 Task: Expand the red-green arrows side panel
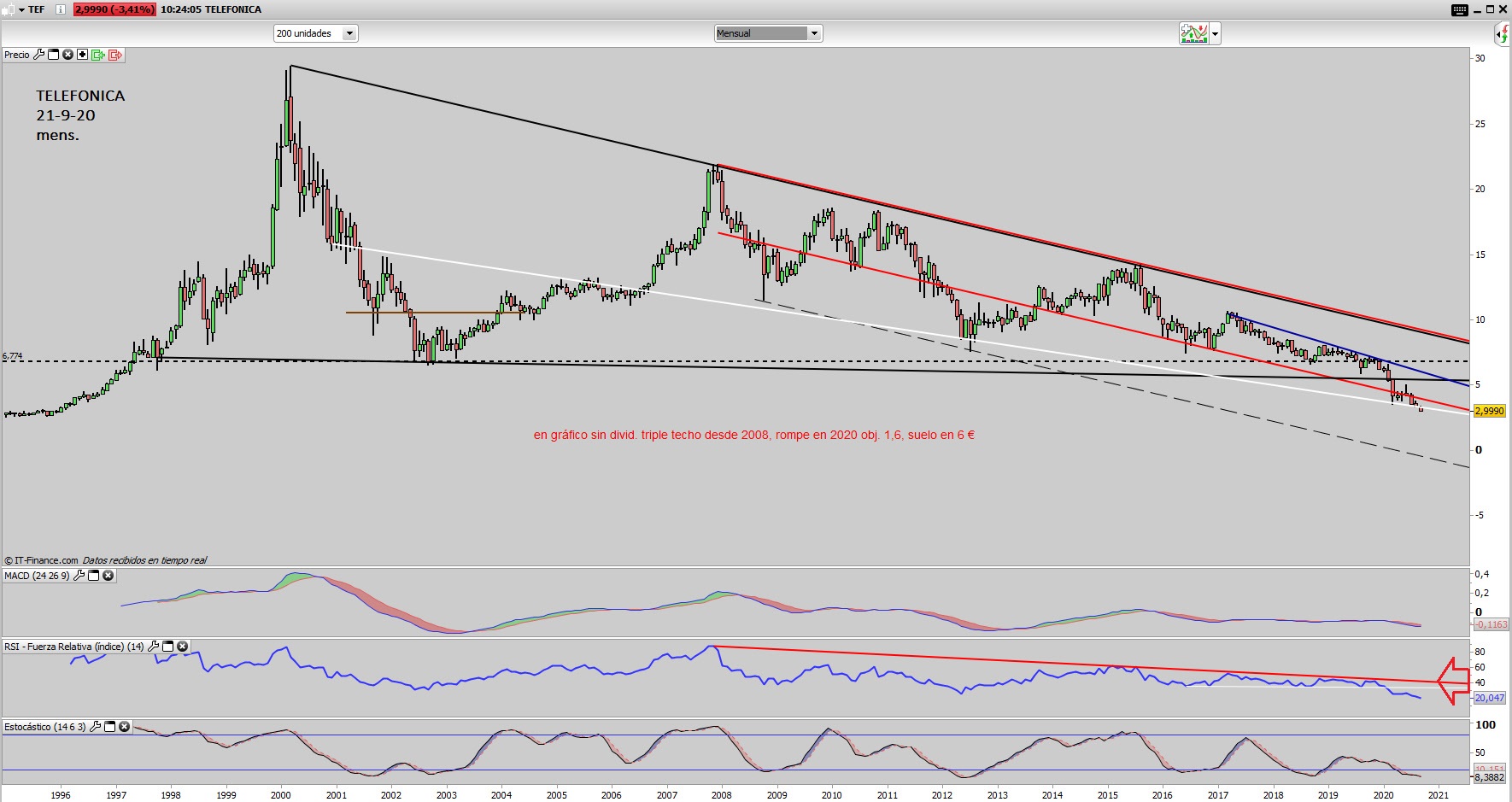click(x=1503, y=34)
